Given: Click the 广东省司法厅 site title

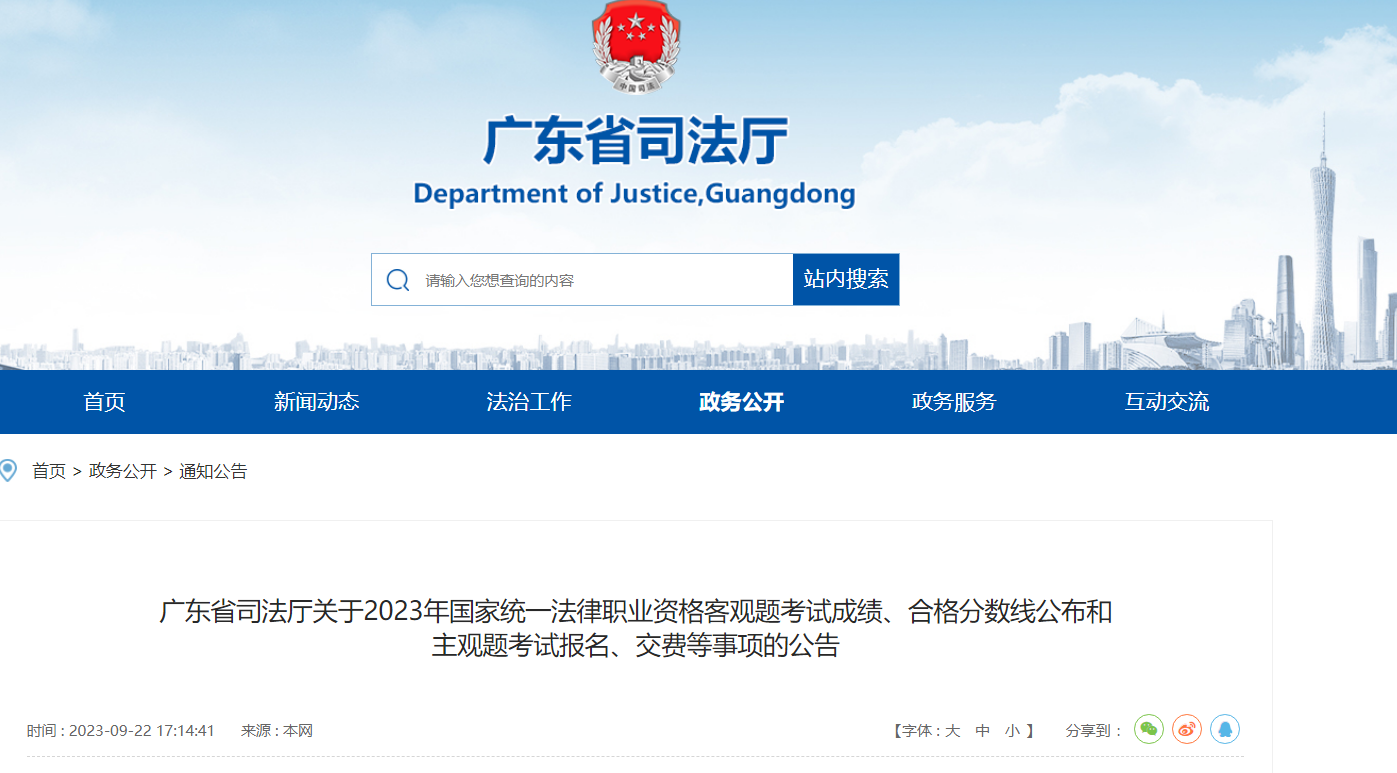Looking at the screenshot, I should click(x=636, y=141).
